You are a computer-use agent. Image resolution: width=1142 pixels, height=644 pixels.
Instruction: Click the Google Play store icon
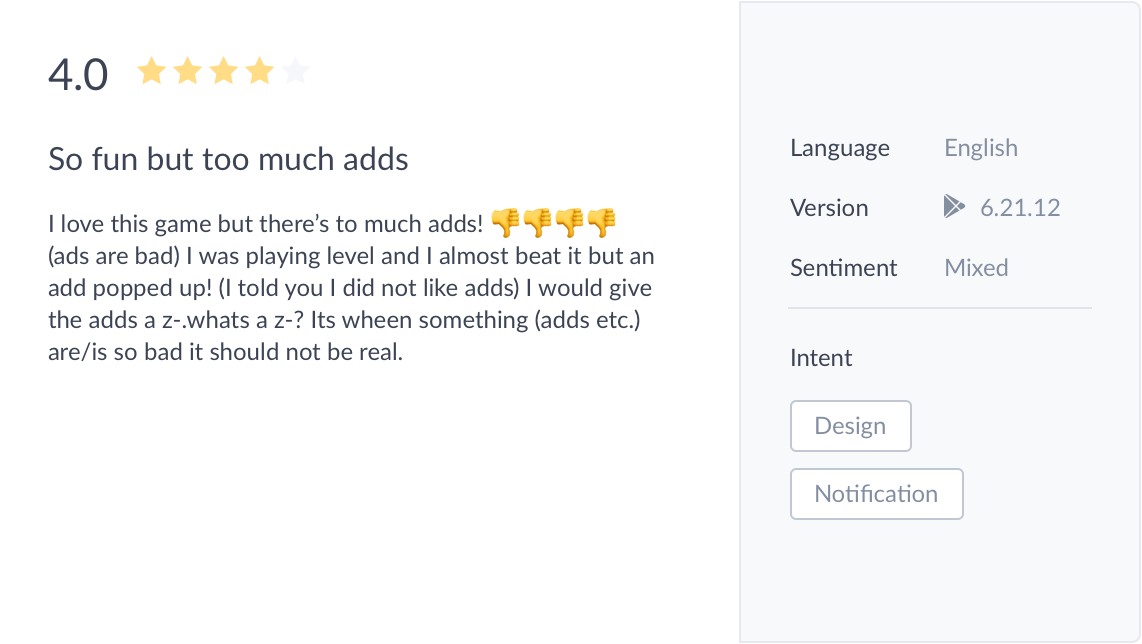pyautogui.click(x=953, y=207)
